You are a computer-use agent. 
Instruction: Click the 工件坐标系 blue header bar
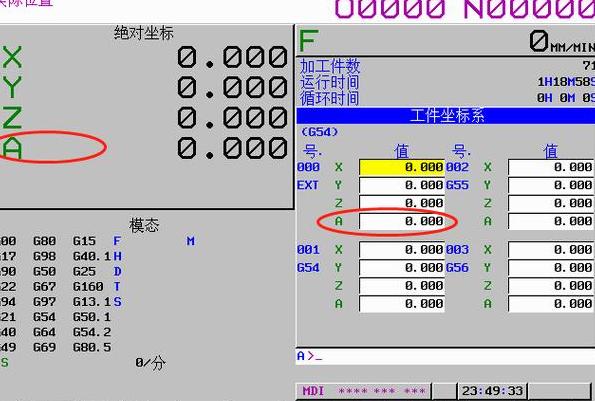point(445,116)
